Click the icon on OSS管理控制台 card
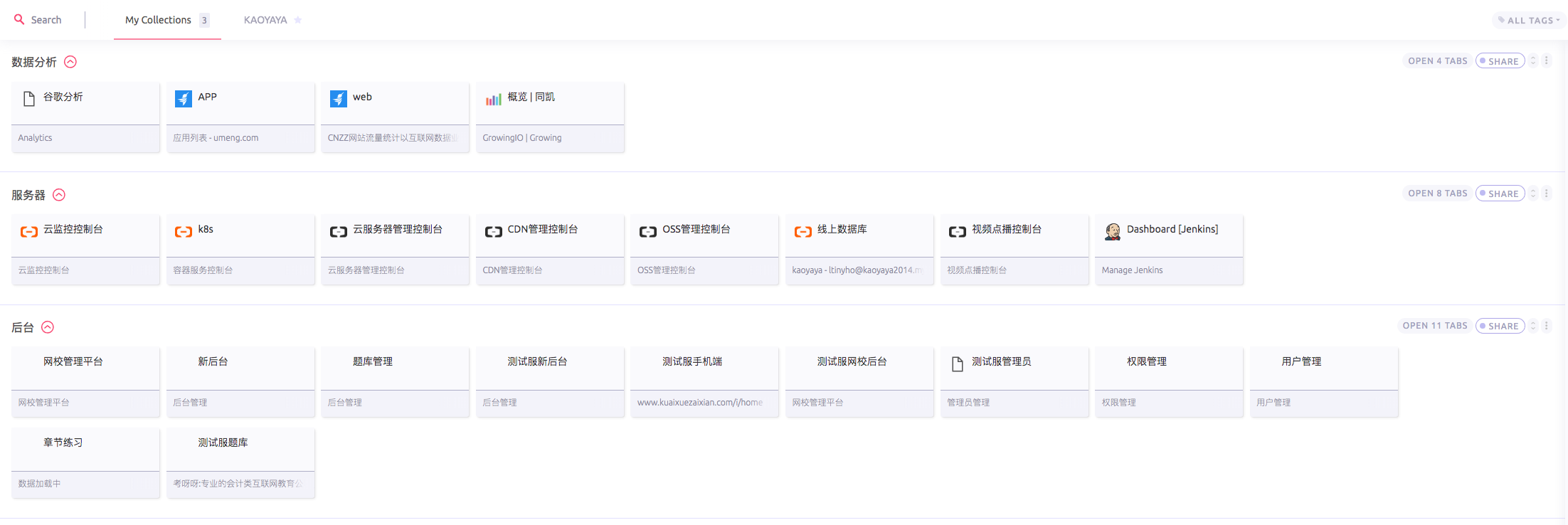This screenshot has height=525, width=1568. pyautogui.click(x=648, y=231)
